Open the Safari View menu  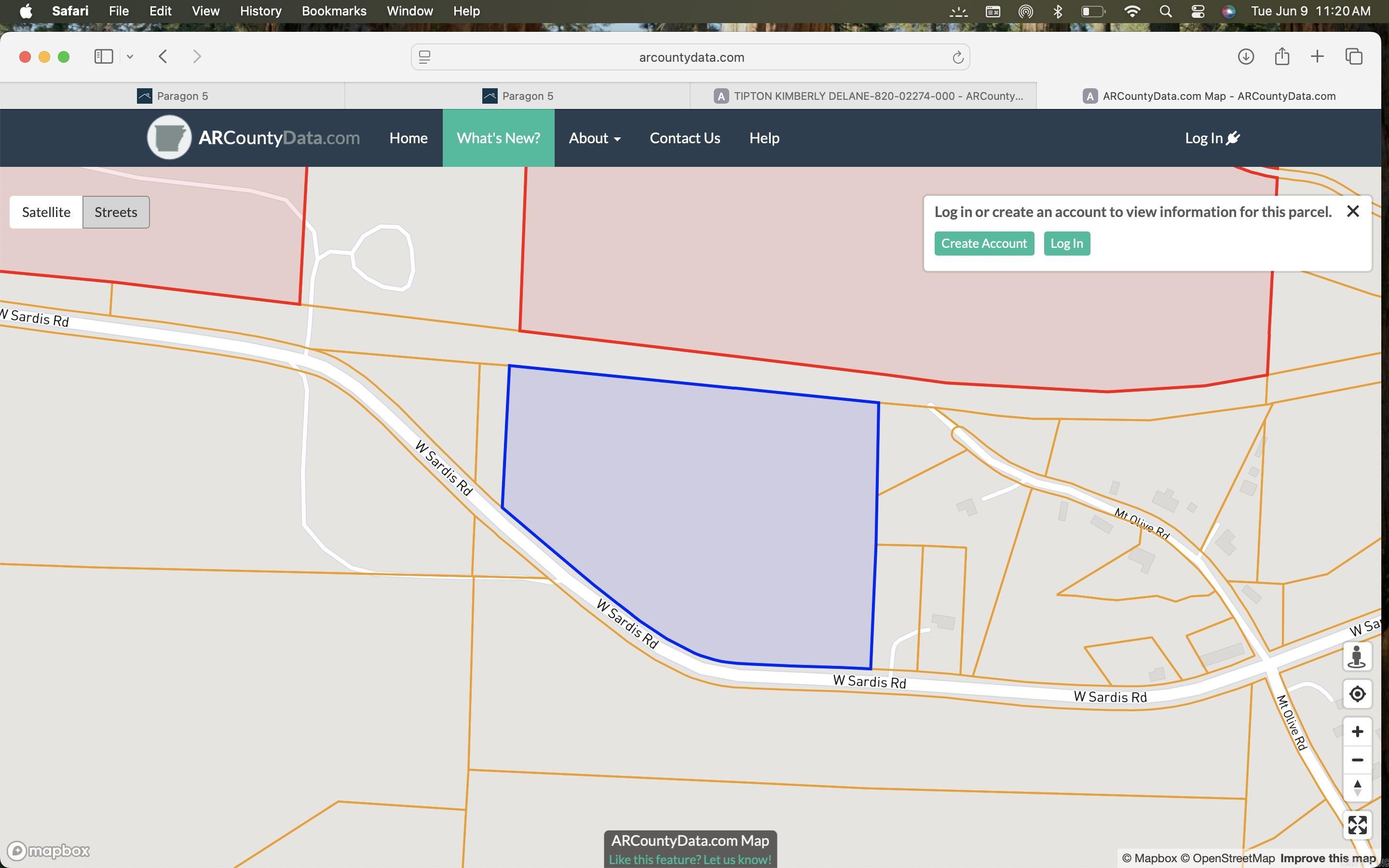pos(205,11)
